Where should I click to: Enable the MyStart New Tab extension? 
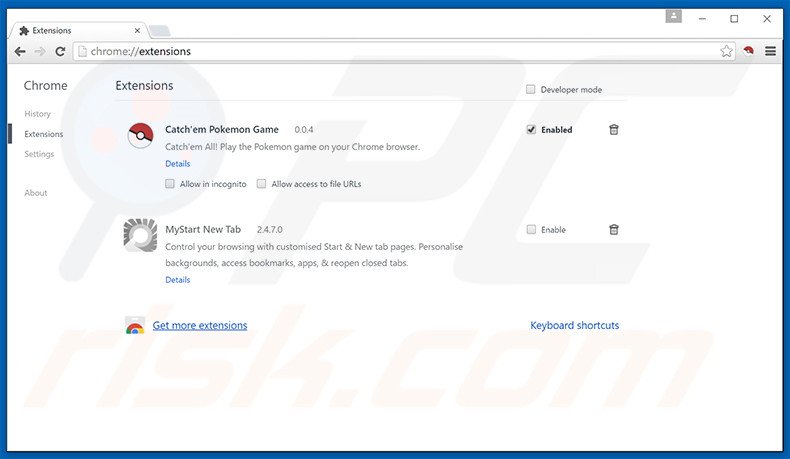(x=531, y=230)
